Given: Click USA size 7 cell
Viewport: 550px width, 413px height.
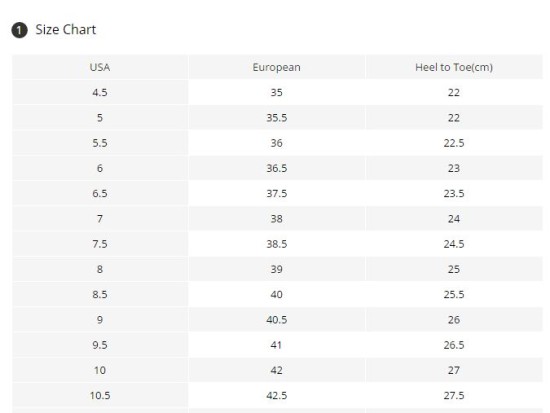Looking at the screenshot, I should point(100,219).
